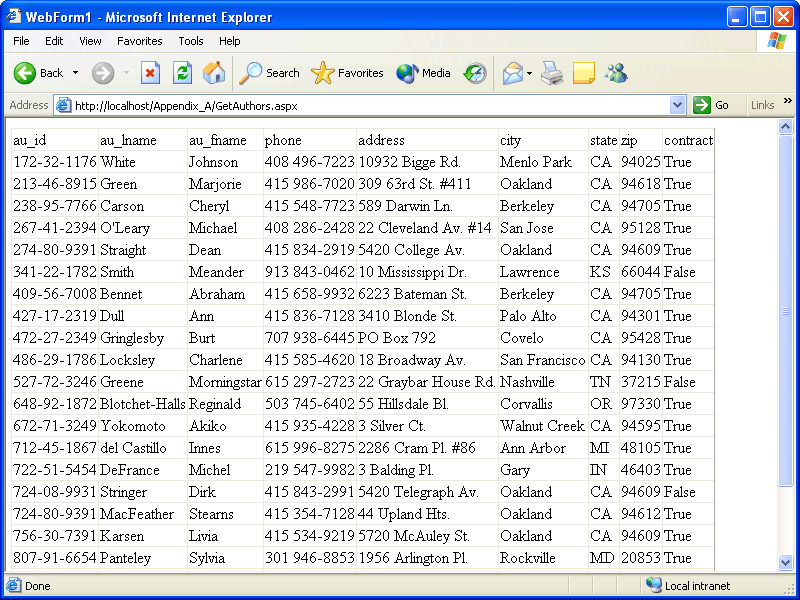The image size is (800, 600).
Task: Open the Tools menu
Action: tap(191, 41)
